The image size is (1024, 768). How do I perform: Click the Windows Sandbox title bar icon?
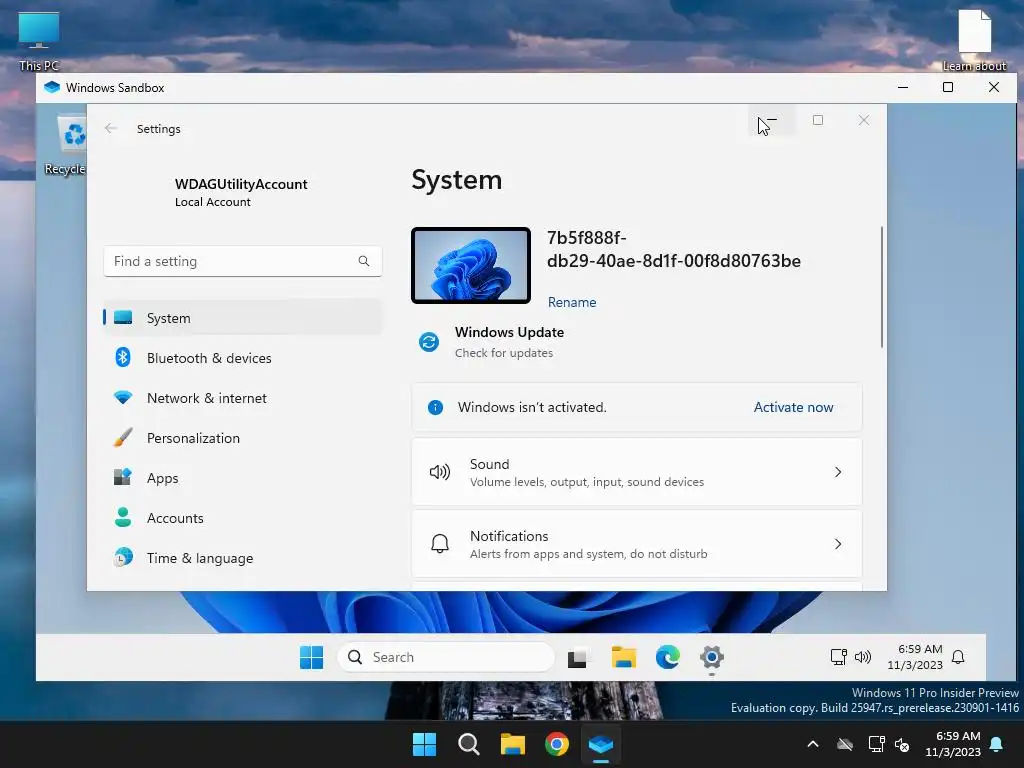click(x=52, y=88)
